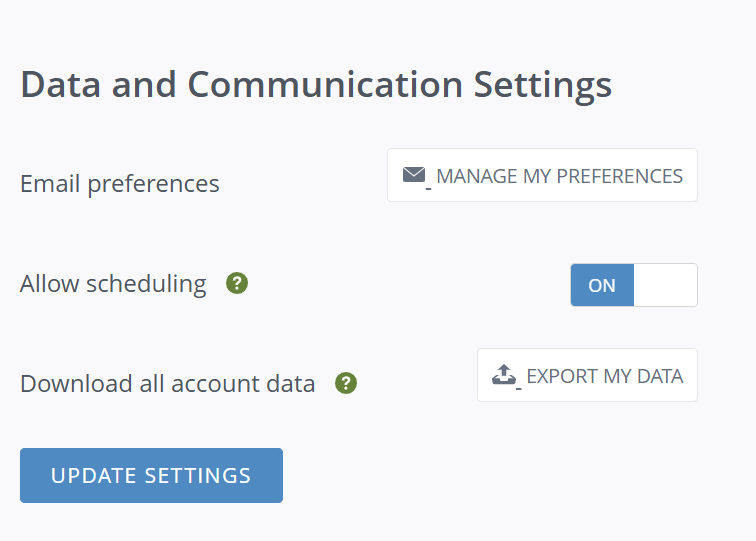The width and height of the screenshot is (756, 541).
Task: Click the upload tray icon beside Export My Data
Action: click(x=504, y=375)
